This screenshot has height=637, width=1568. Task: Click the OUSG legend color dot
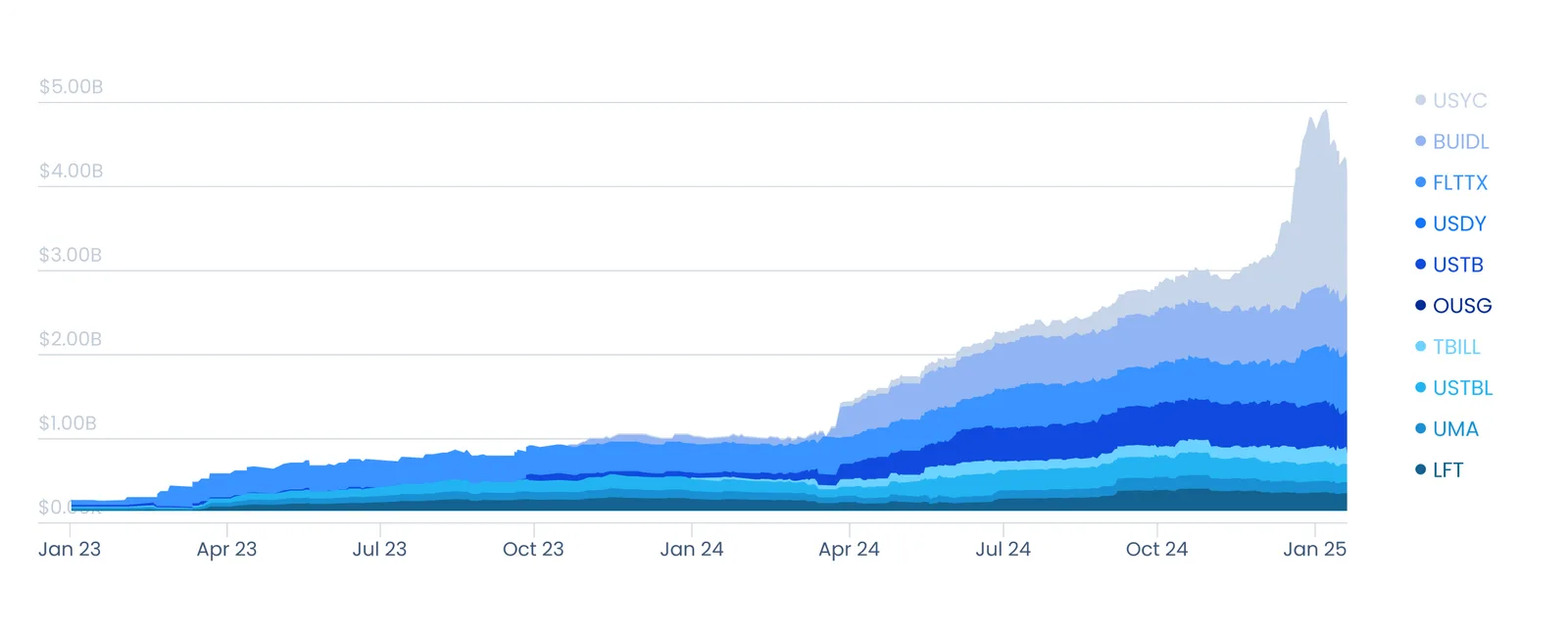pos(1420,306)
